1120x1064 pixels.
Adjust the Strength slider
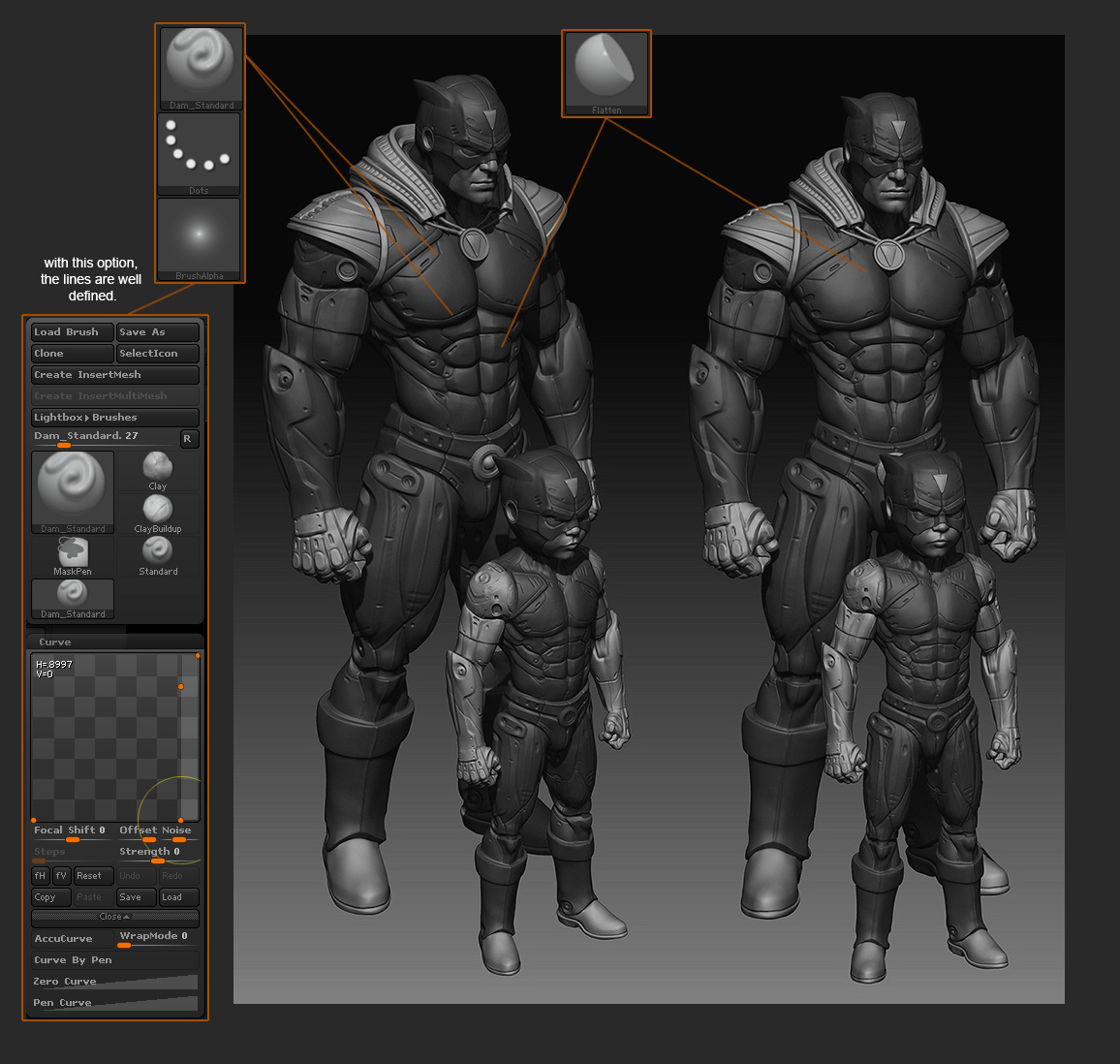coord(157,854)
